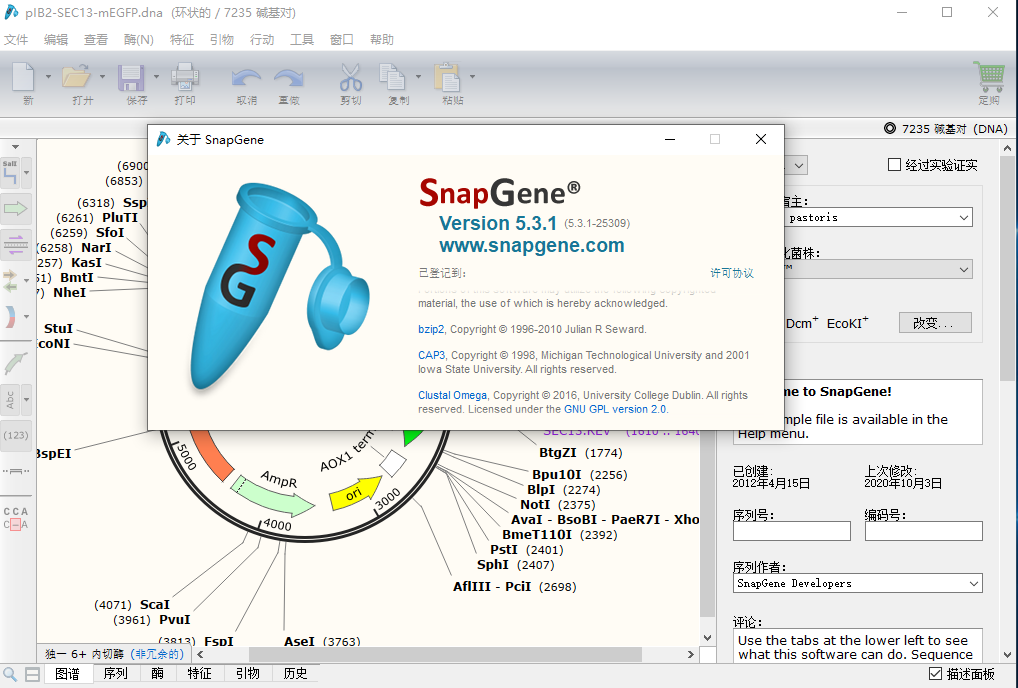Screen dimensions: 1018x688
Task: Click the CCA sequence case sidebar icon
Action: 16,518
